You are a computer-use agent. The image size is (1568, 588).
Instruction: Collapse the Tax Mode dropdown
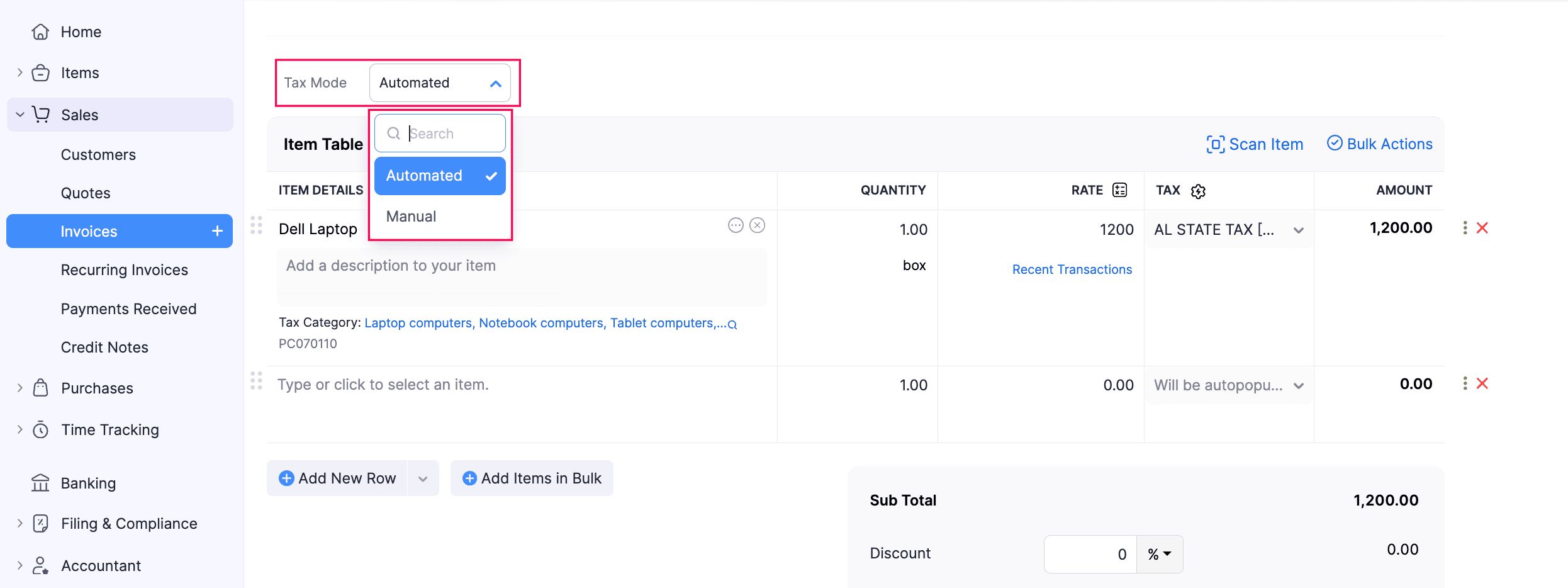point(496,83)
